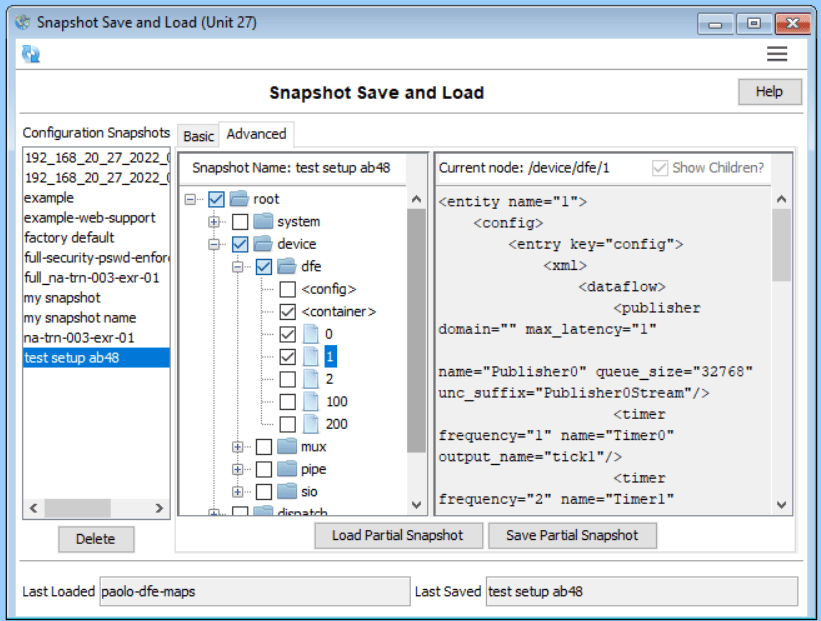The width and height of the screenshot is (821, 621).
Task: Click the file icon for node 2
Action: (311, 379)
